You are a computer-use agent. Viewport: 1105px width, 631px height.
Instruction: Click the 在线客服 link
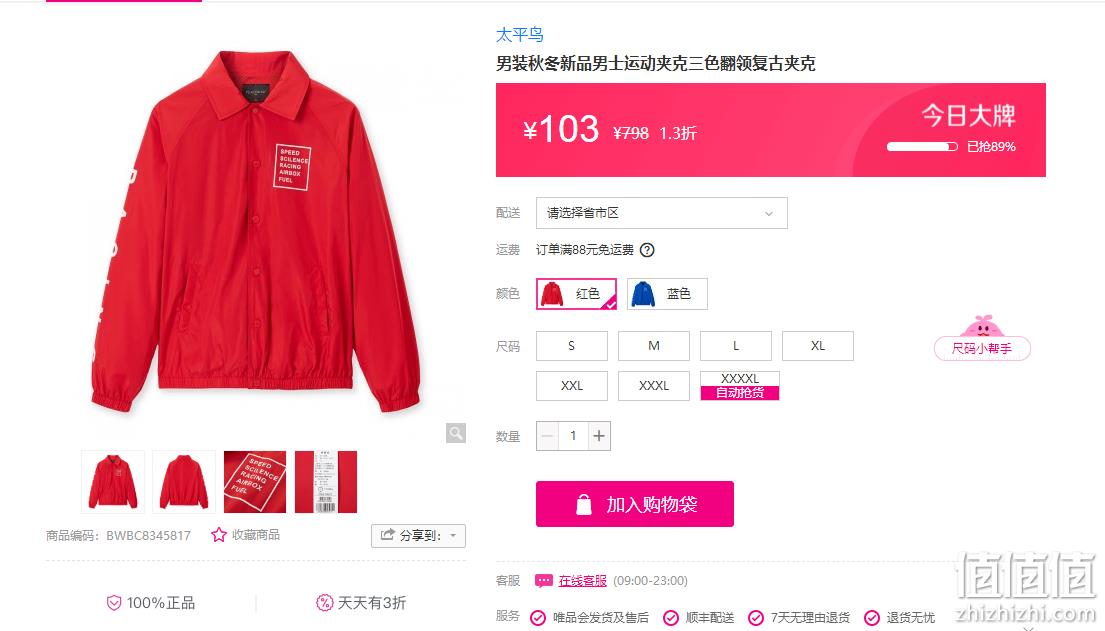[x=582, y=581]
